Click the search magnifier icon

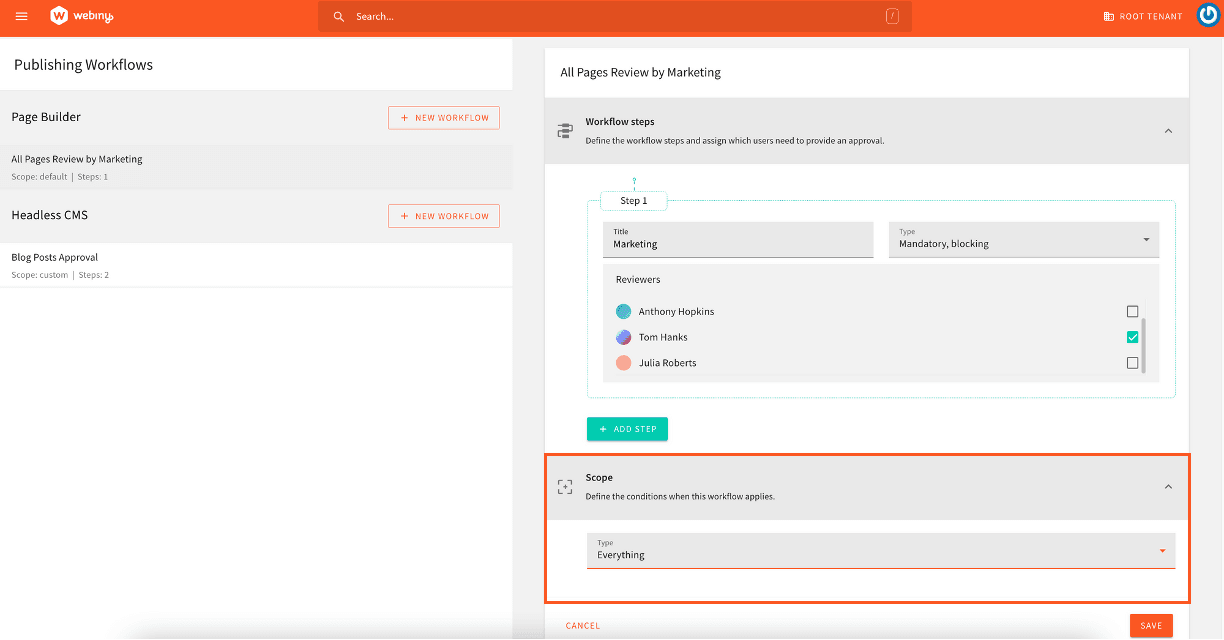[x=339, y=17]
